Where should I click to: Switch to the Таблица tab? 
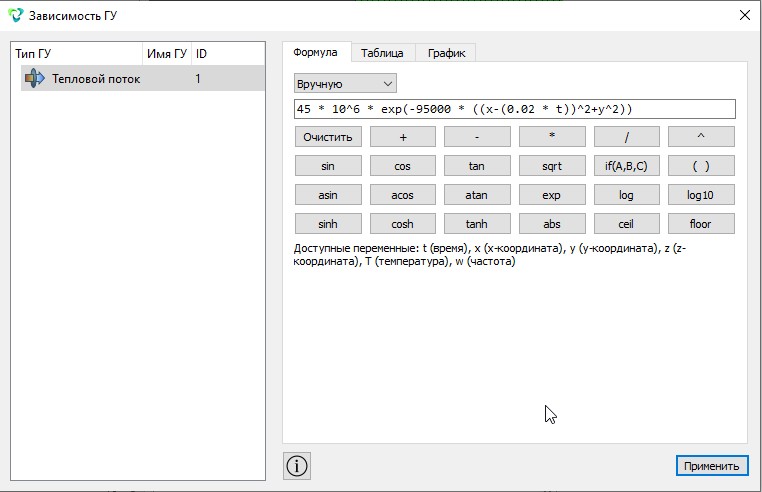[x=382, y=53]
